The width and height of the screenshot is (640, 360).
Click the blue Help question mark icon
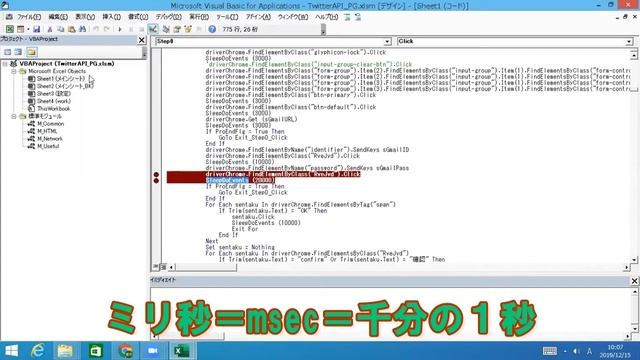[x=212, y=29]
